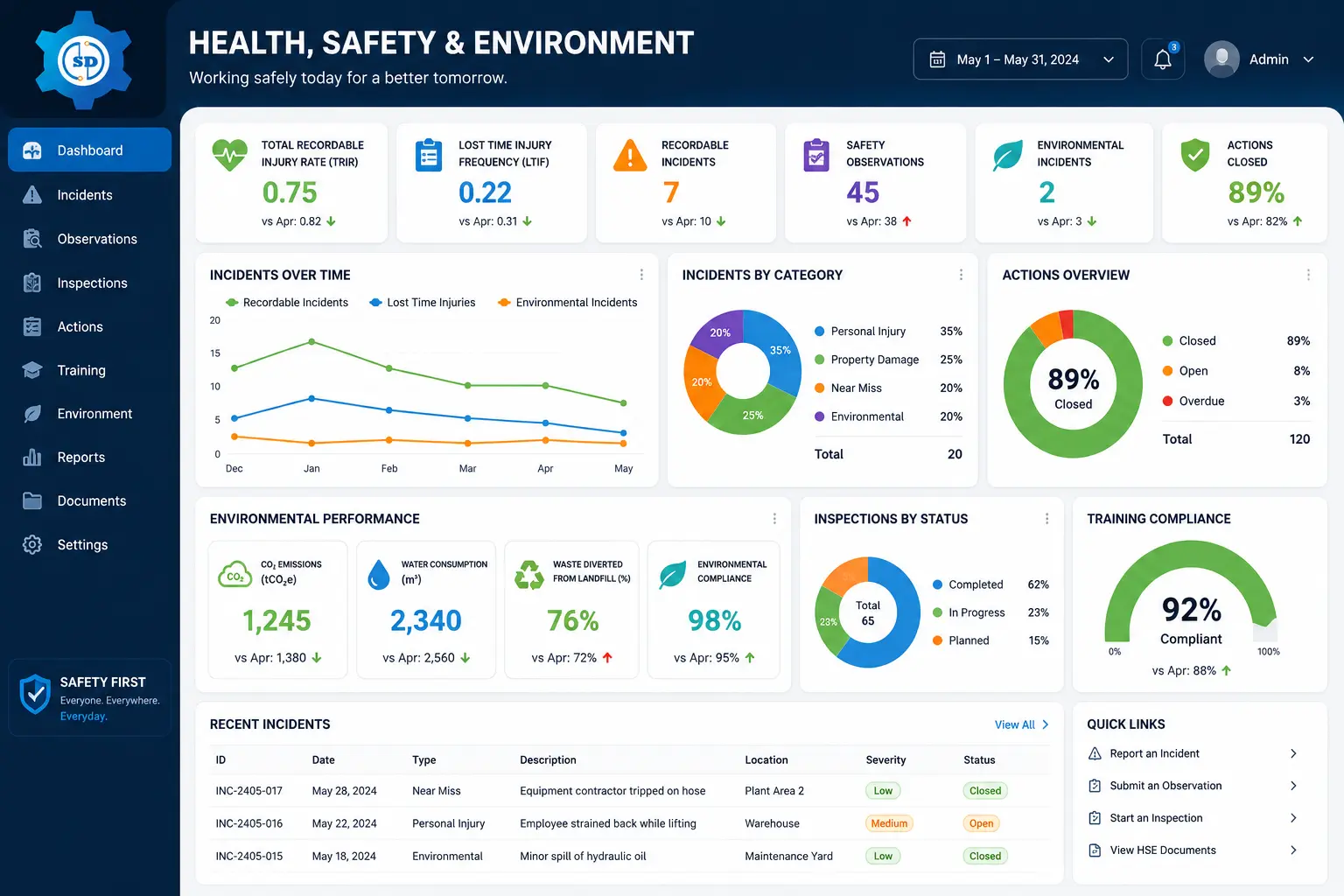Click the Environmental Incidents leaf icon
Viewport: 1344px width, 896px height.
coord(1007,156)
